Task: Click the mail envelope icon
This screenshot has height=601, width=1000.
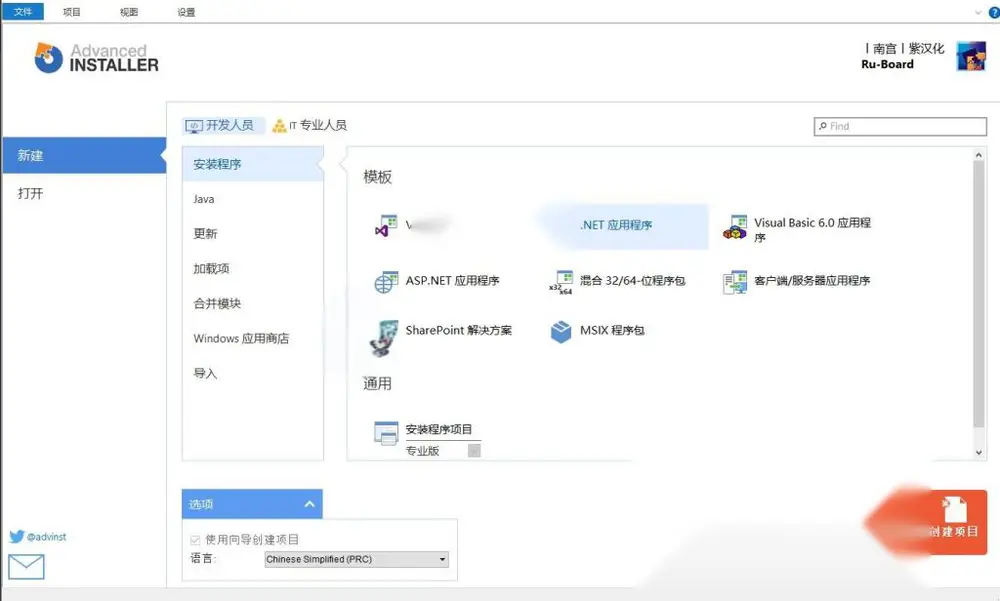Action: click(26, 567)
